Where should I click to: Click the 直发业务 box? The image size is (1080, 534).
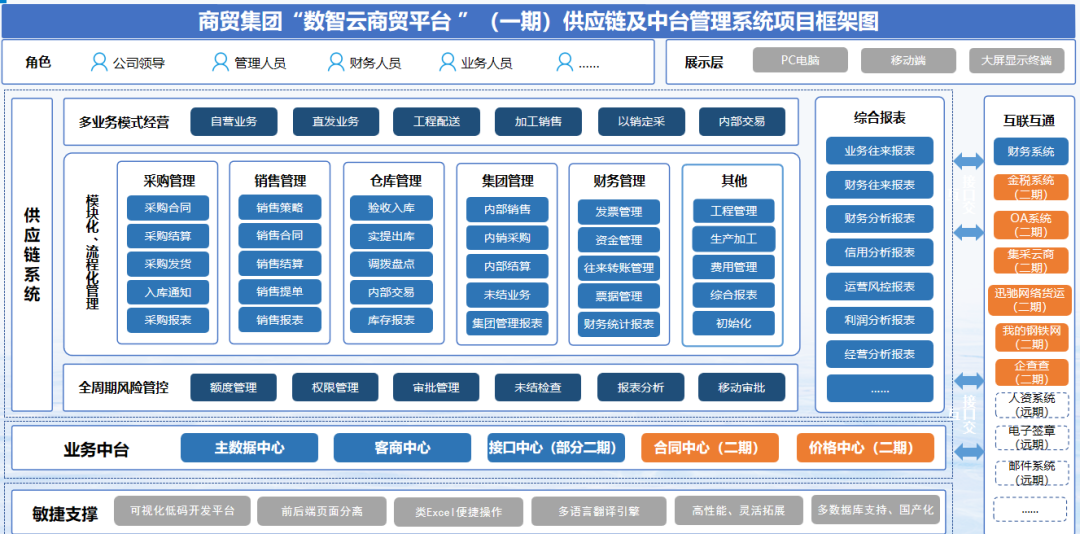click(x=335, y=121)
